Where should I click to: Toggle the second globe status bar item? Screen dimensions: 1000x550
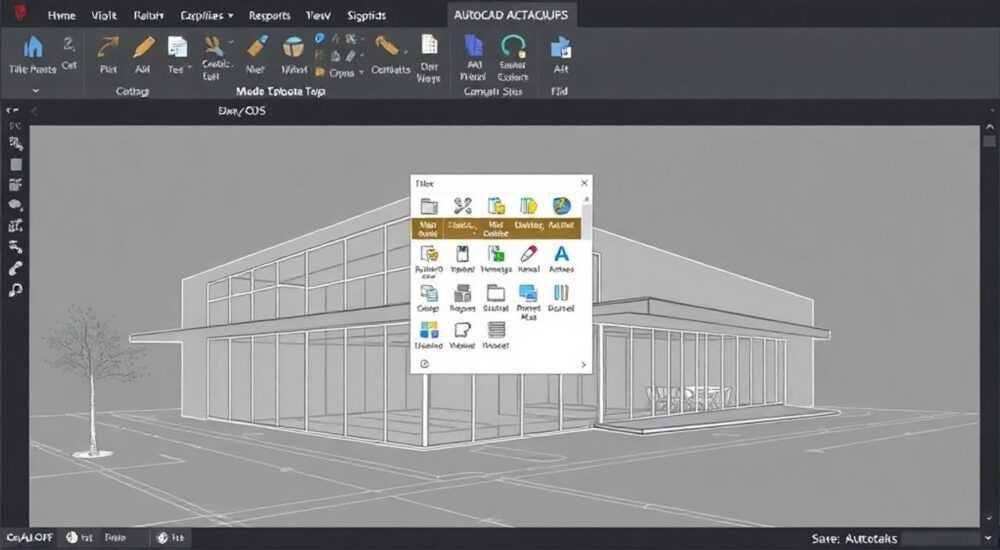pyautogui.click(x=163, y=538)
